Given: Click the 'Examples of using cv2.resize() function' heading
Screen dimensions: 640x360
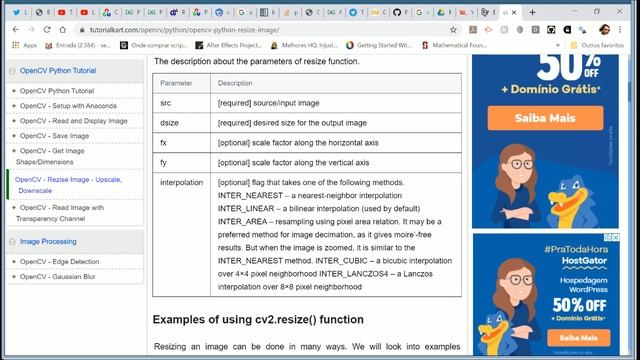Looking at the screenshot, I should (258, 320).
